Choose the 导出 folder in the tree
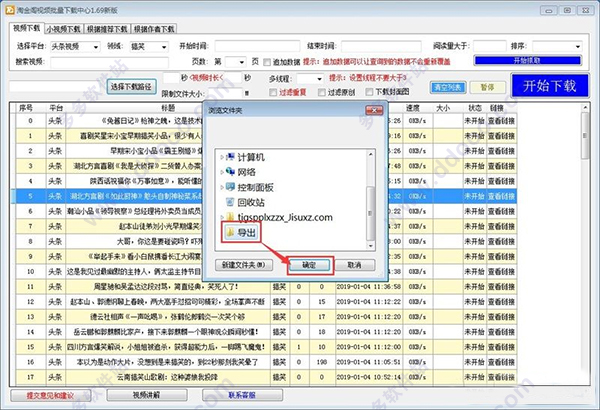Viewport: 600px width, 410px height. coord(241,232)
